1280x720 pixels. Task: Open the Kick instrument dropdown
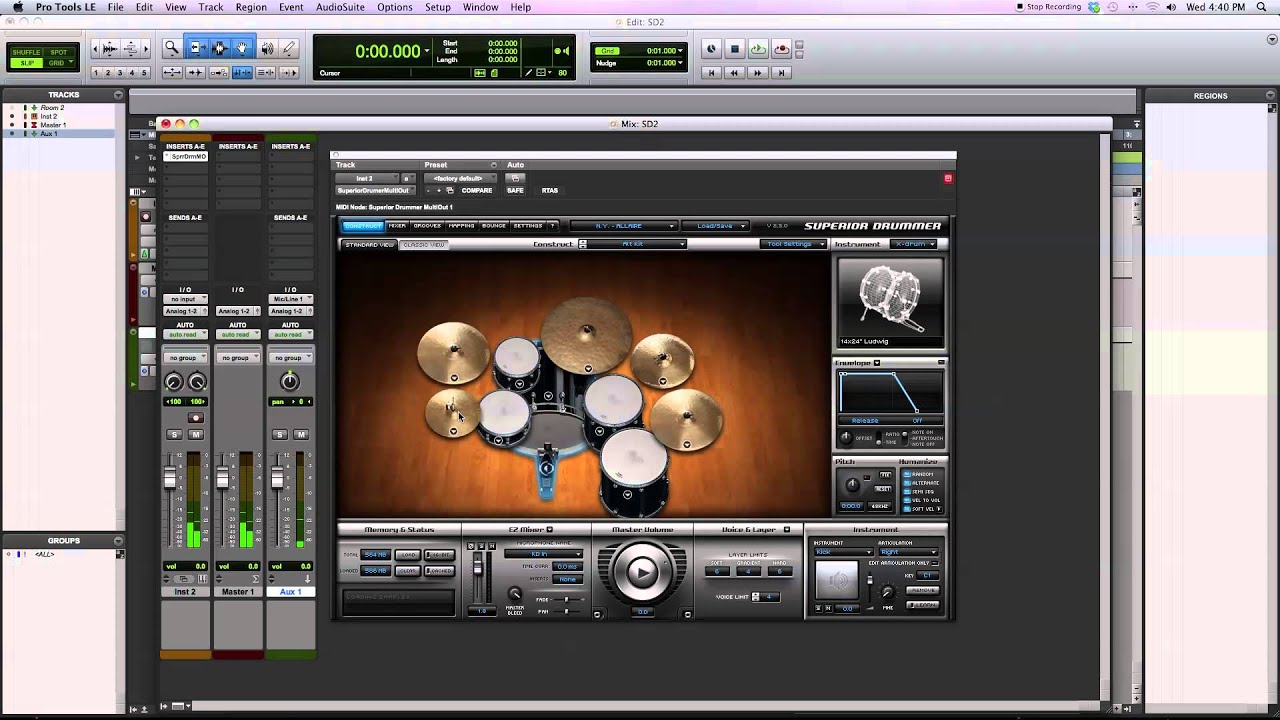(843, 552)
